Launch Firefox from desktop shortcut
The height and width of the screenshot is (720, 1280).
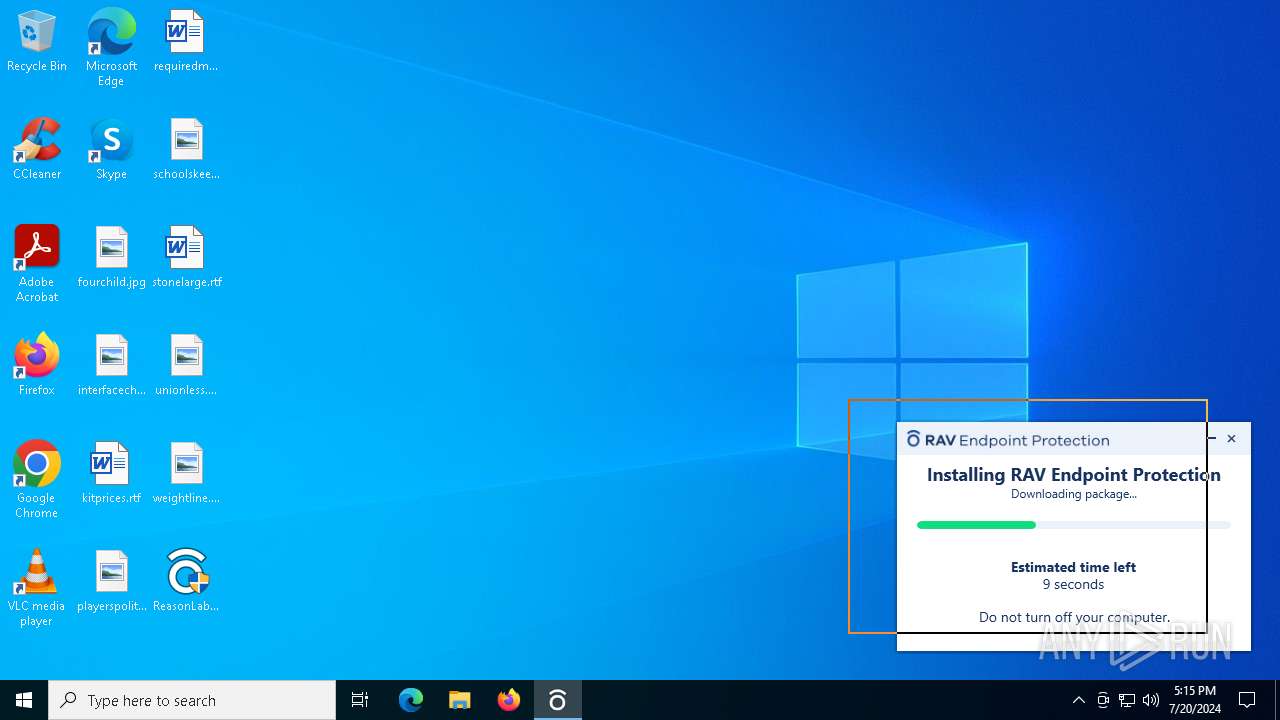37,366
